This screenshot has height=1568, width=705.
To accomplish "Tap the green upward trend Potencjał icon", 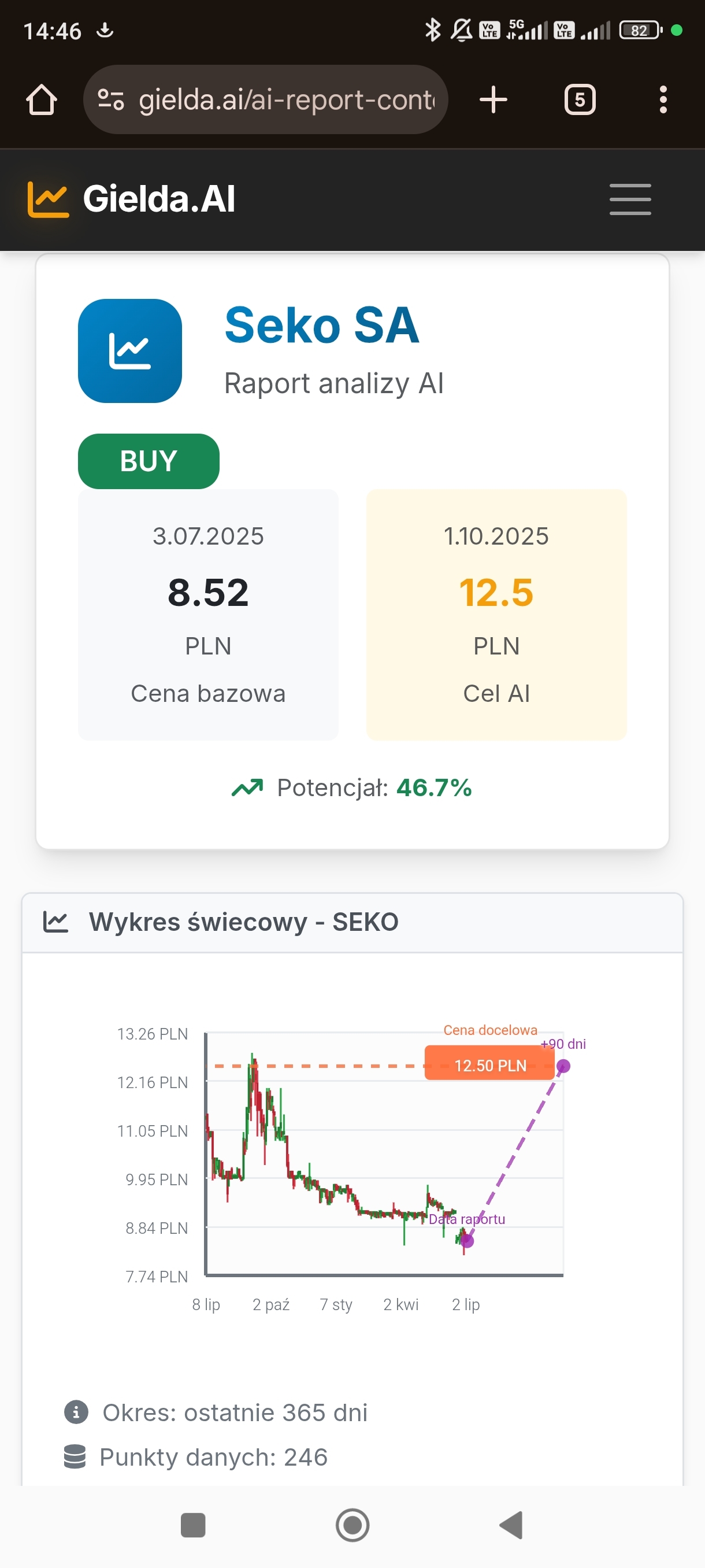I will coord(247,787).
